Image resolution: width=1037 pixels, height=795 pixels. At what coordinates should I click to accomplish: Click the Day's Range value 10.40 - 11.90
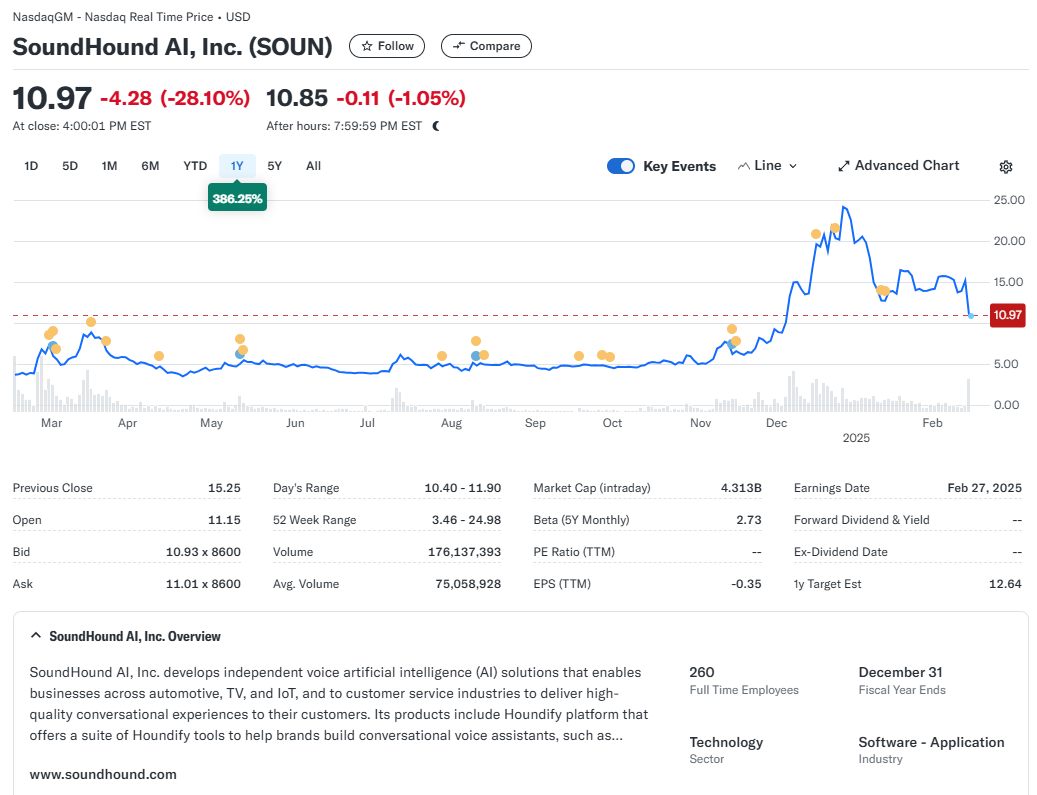(463, 488)
